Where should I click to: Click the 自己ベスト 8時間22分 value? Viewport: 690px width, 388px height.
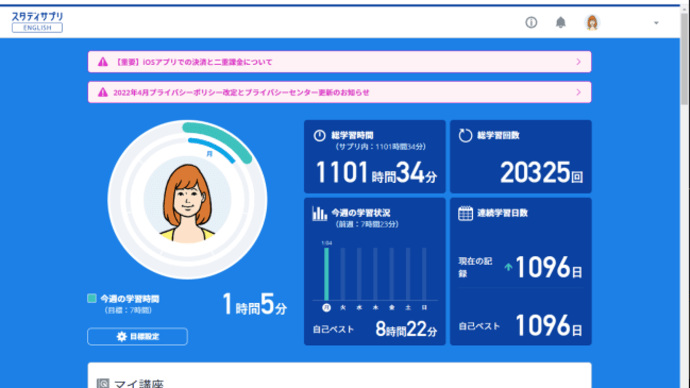(406, 329)
